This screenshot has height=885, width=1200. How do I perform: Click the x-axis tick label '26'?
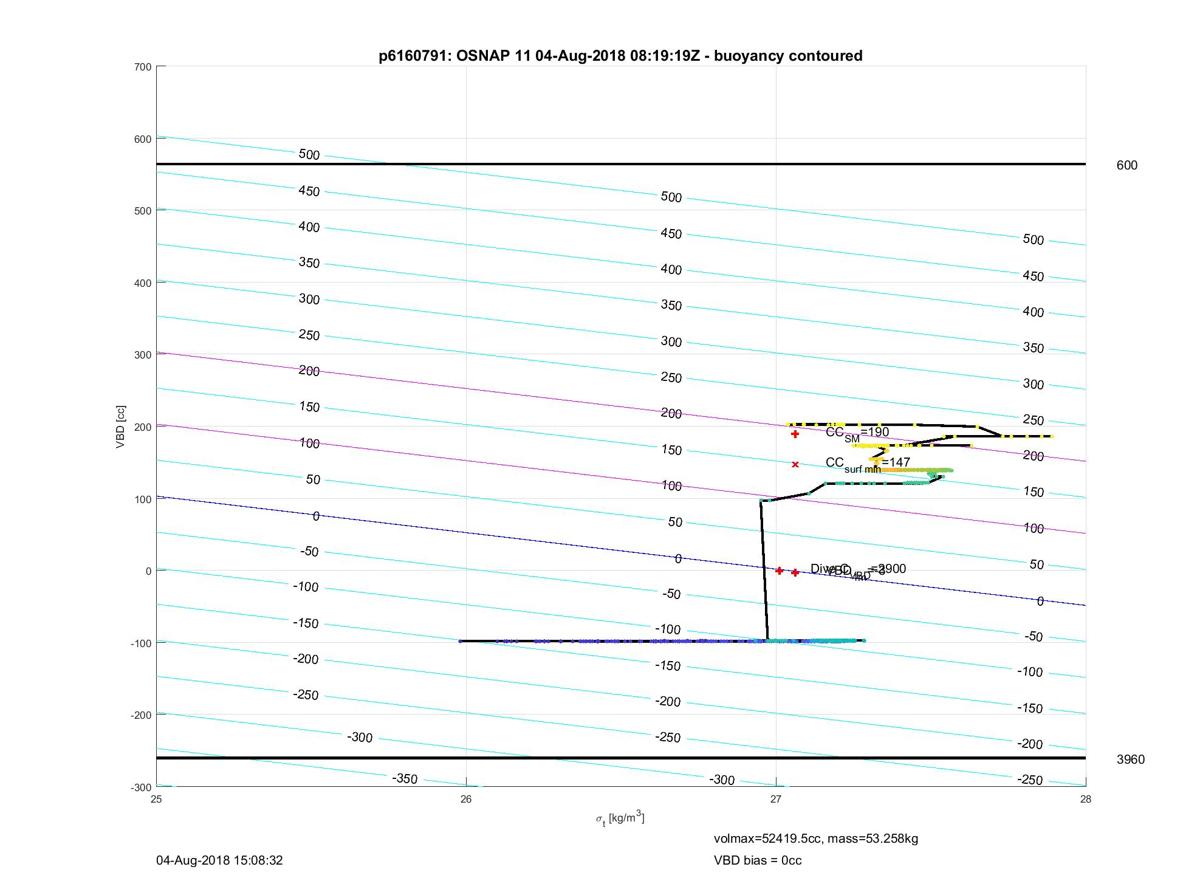click(466, 798)
